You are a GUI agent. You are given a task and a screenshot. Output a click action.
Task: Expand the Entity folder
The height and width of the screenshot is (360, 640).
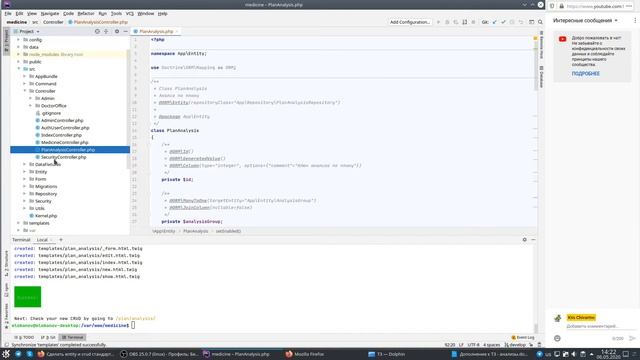(x=24, y=172)
